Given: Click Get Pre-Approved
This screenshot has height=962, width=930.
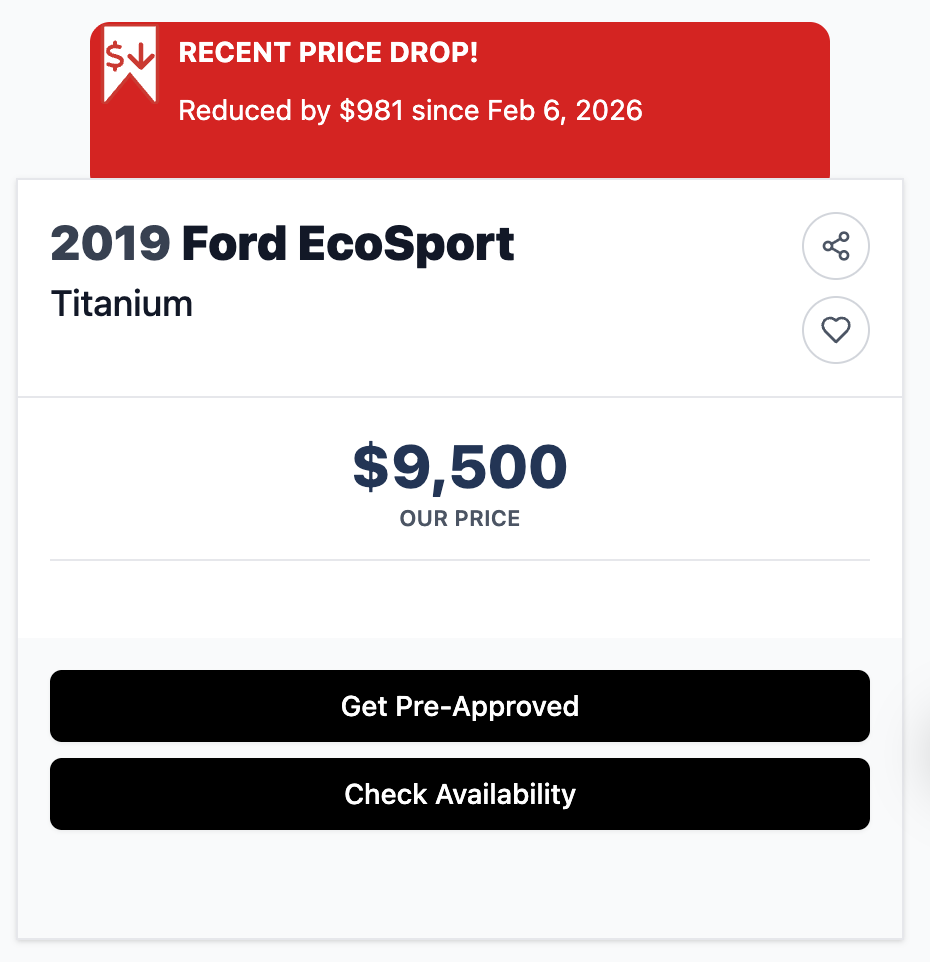Looking at the screenshot, I should tap(460, 706).
